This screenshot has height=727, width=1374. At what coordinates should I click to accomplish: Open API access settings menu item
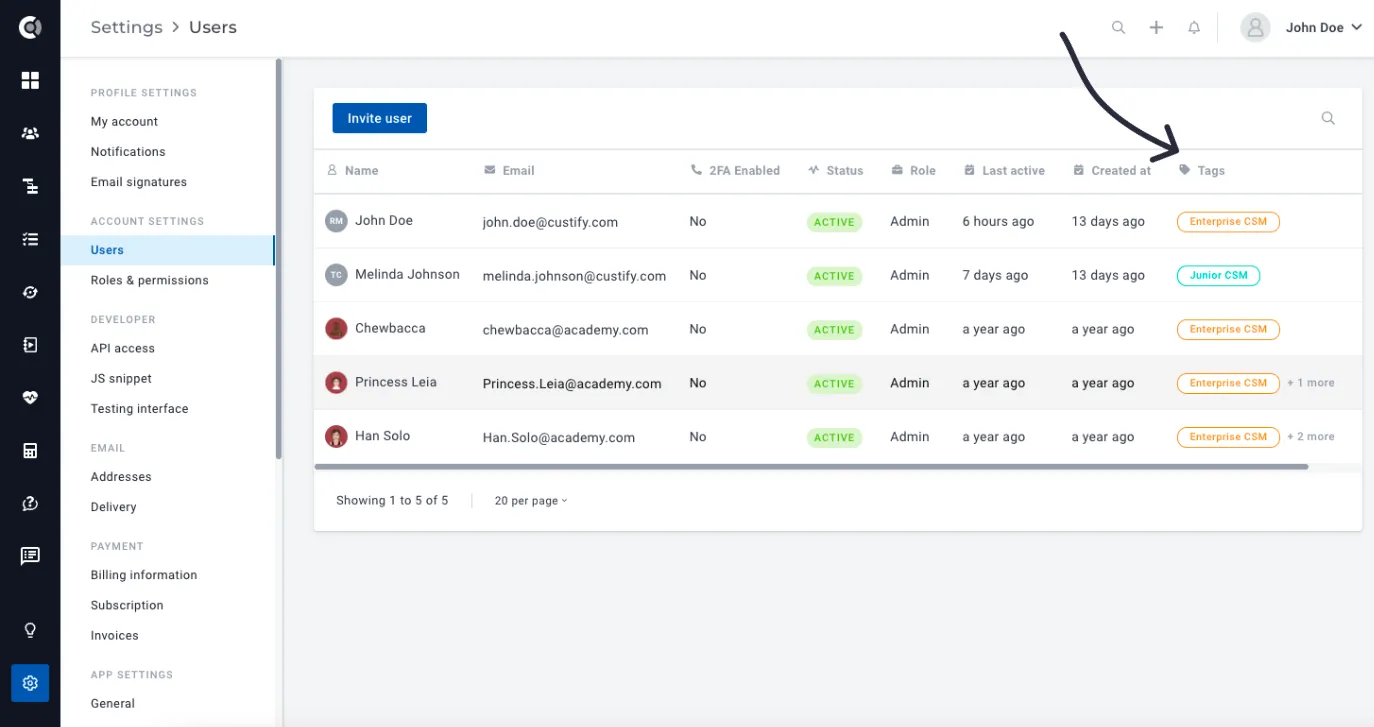(123, 348)
